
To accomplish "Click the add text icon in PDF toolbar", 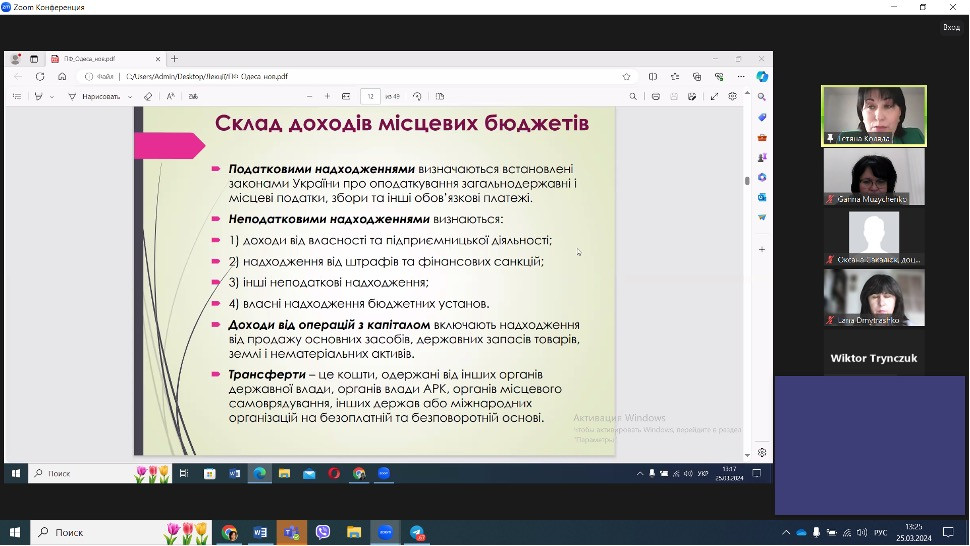I will (x=193, y=96).
